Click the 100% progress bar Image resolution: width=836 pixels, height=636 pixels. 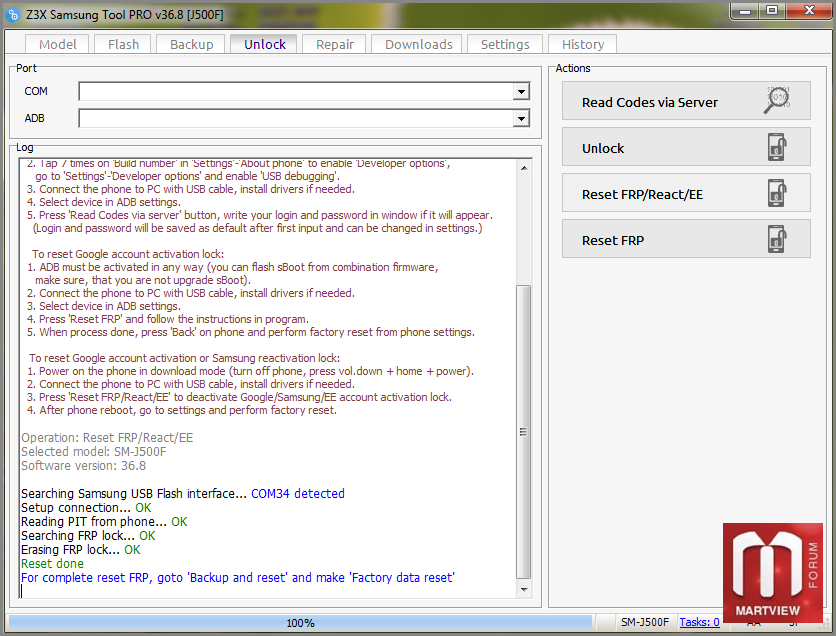300,622
